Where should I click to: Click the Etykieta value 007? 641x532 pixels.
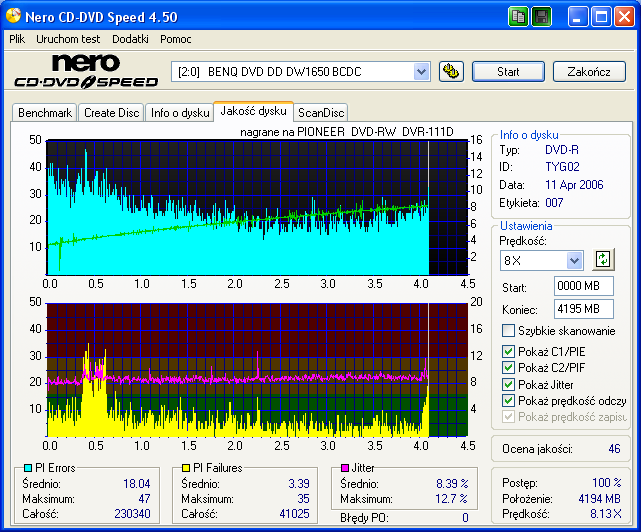pyautogui.click(x=554, y=203)
